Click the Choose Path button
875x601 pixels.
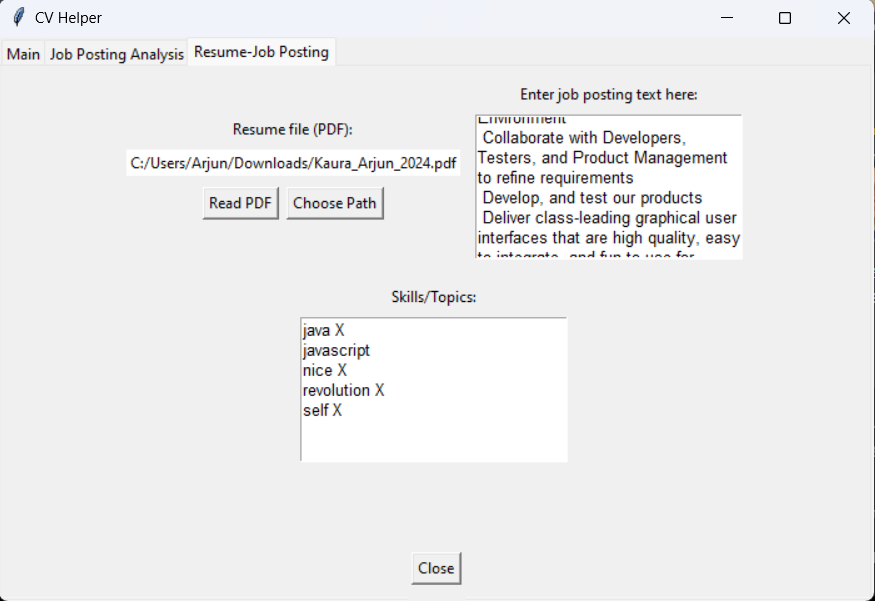click(334, 203)
